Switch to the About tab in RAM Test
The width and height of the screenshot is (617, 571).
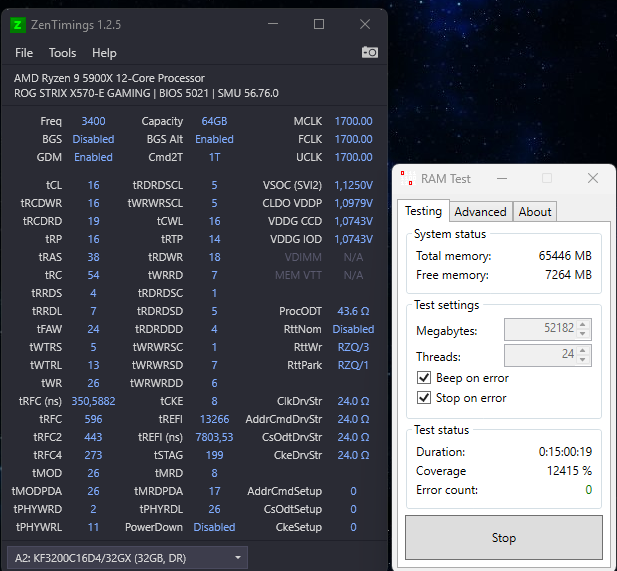tap(535, 212)
